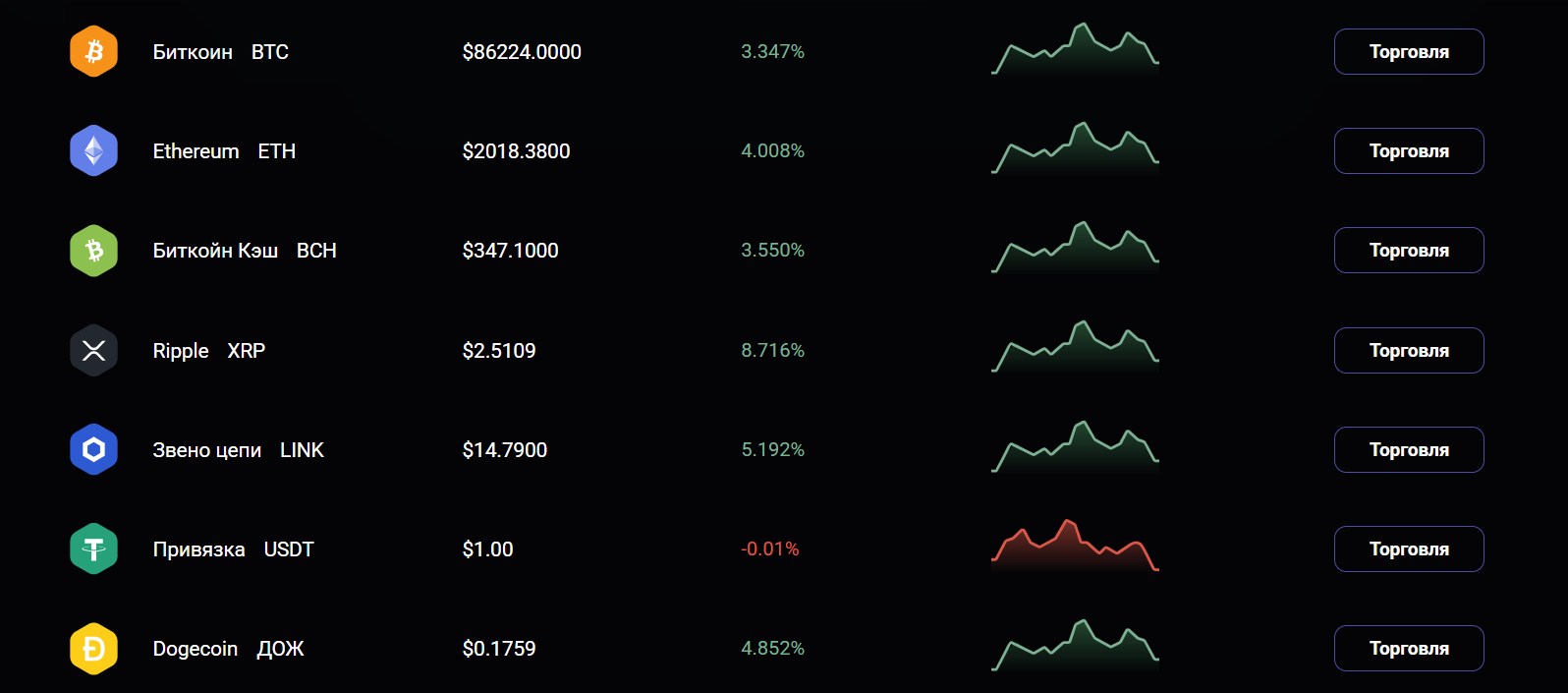This screenshot has height=693, width=1568.
Task: Click the $2018.3800 price value
Action: 516,151
